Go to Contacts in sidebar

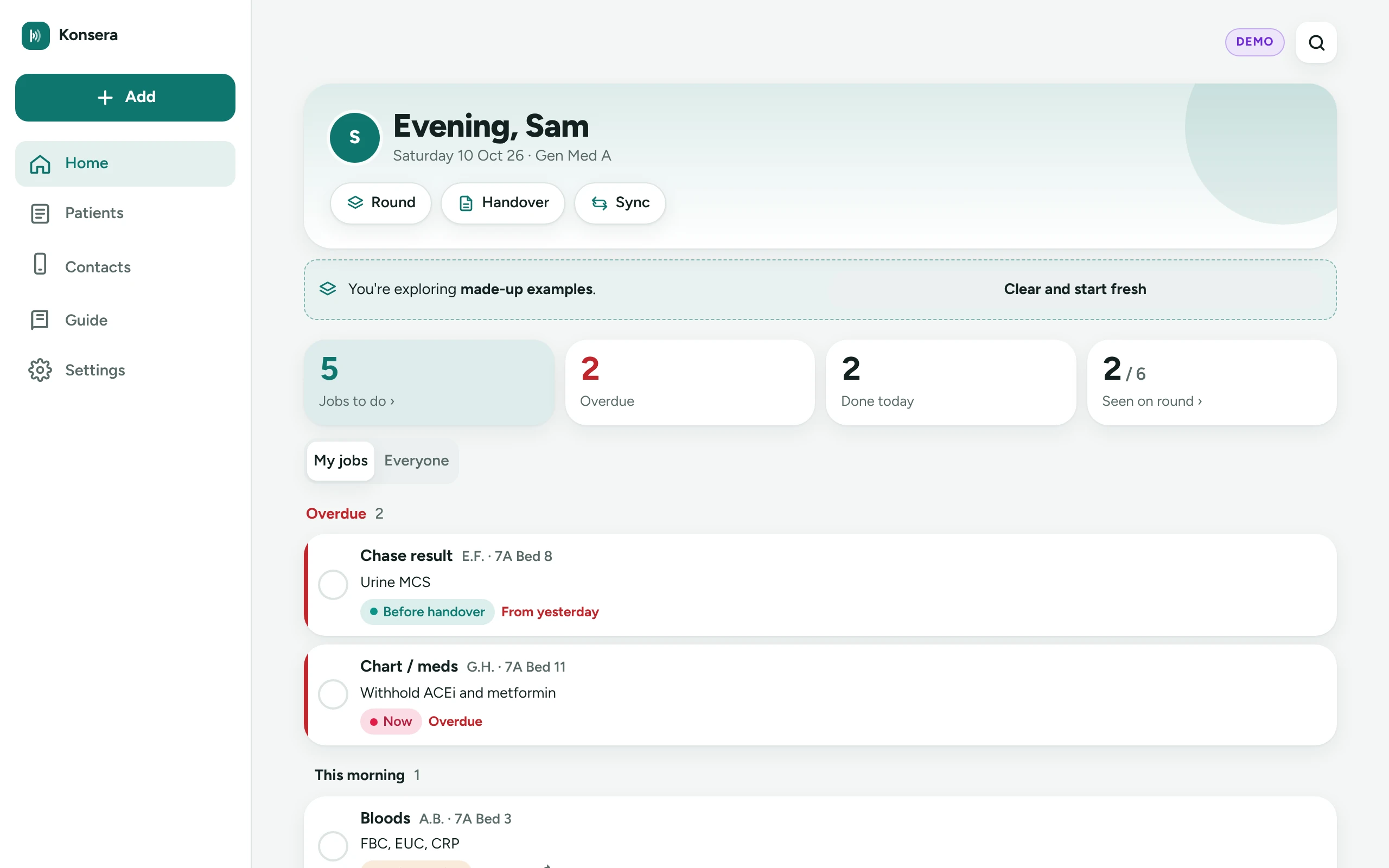pos(125,267)
